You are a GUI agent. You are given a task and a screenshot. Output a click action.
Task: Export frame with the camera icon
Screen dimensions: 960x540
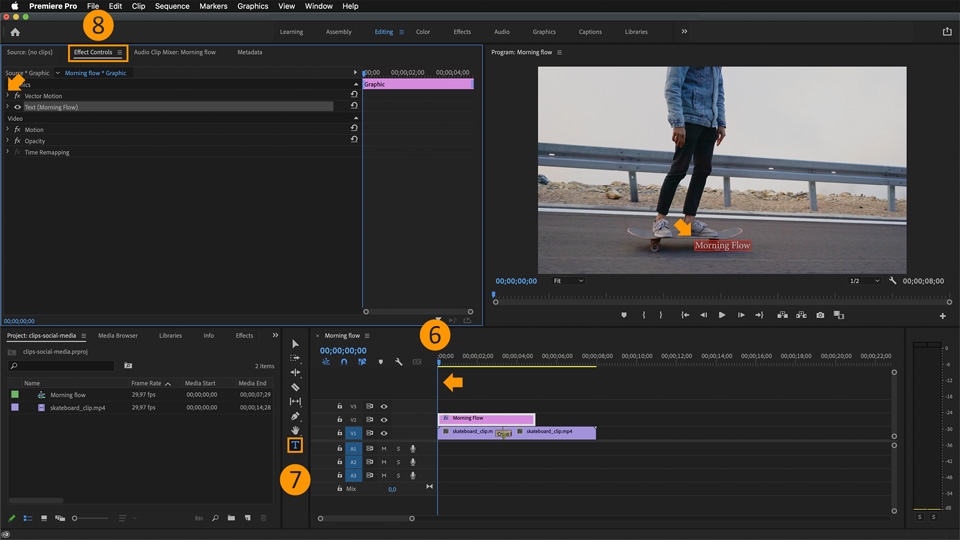point(820,315)
